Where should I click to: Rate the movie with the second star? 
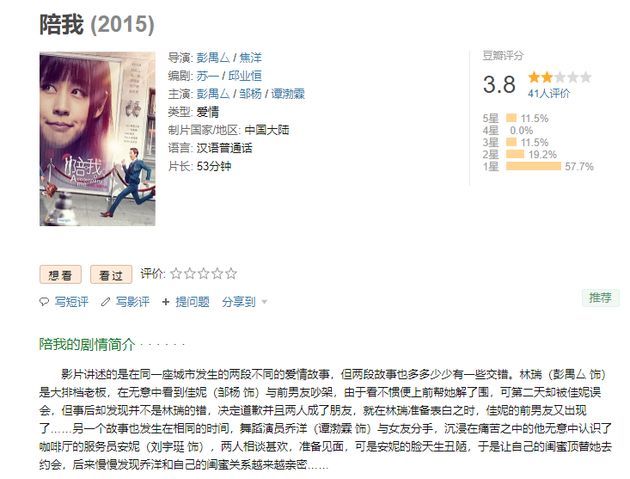click(x=190, y=274)
